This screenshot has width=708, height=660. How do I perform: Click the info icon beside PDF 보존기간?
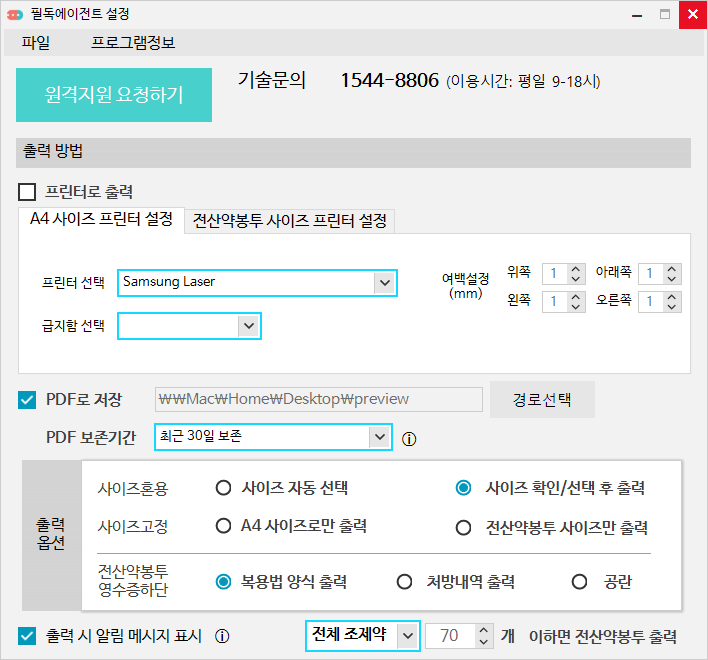[409, 438]
